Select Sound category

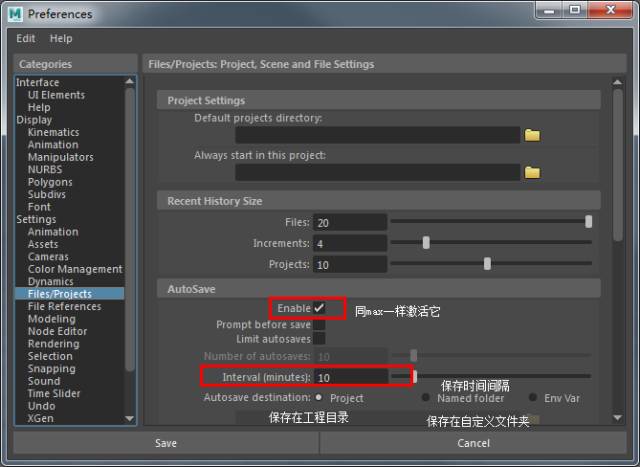point(44,381)
